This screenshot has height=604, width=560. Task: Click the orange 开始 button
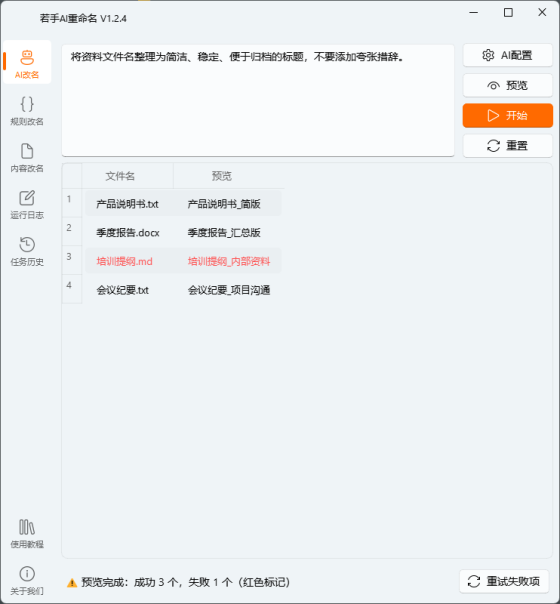tap(508, 115)
